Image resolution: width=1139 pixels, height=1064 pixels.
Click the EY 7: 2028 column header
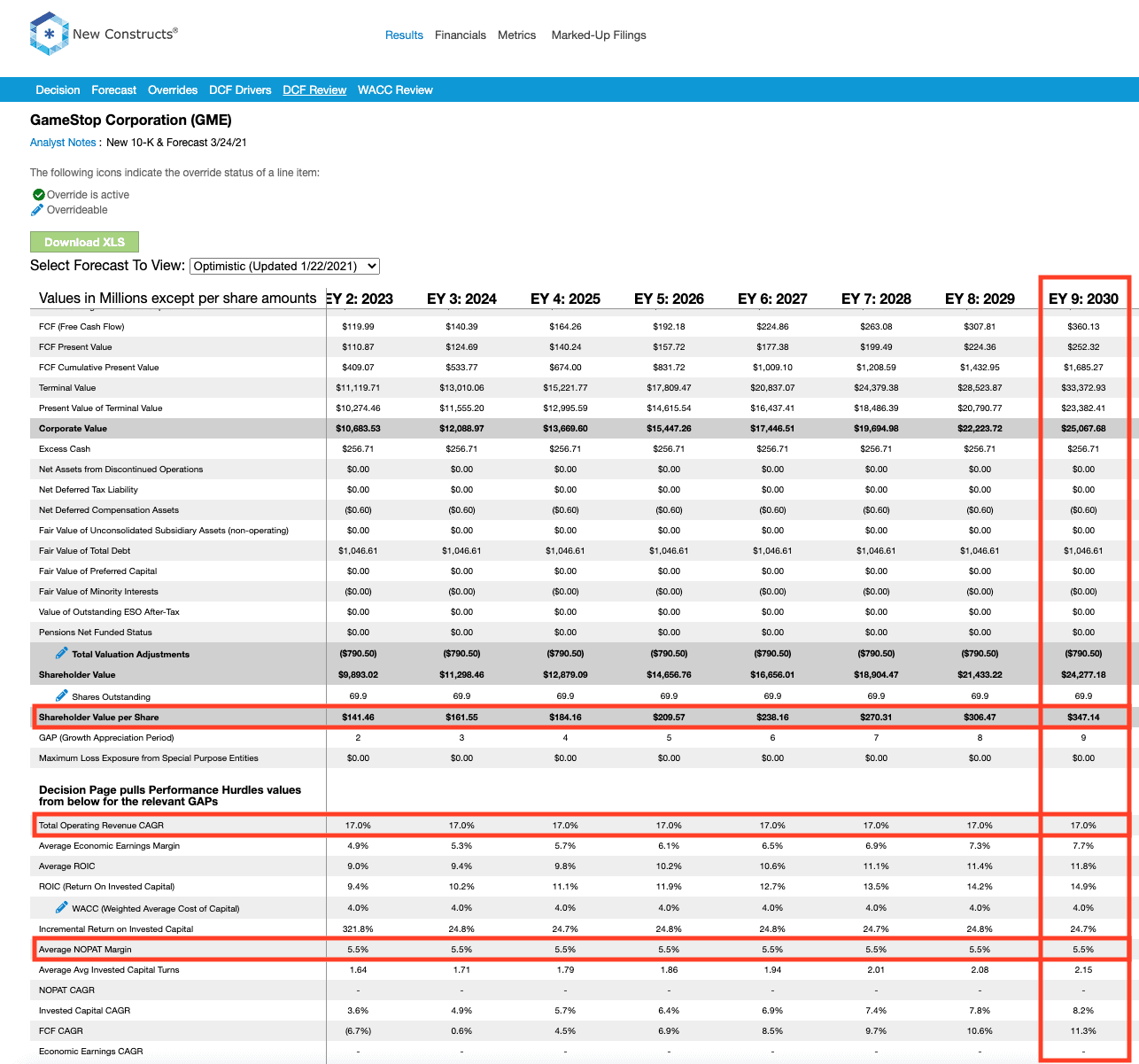point(876,299)
